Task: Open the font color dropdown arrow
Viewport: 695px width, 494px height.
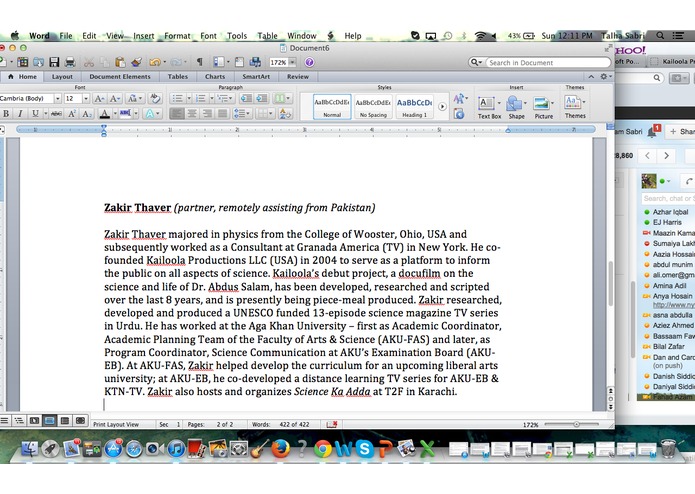Action: click(x=115, y=114)
